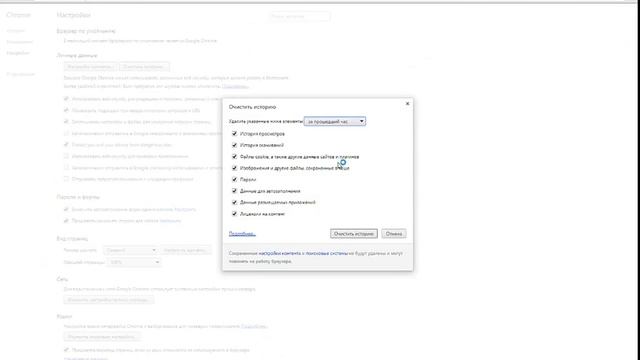640x360 pixels.
Task: Select the Settings item in Chrome sidebar
Action: [x=18, y=53]
